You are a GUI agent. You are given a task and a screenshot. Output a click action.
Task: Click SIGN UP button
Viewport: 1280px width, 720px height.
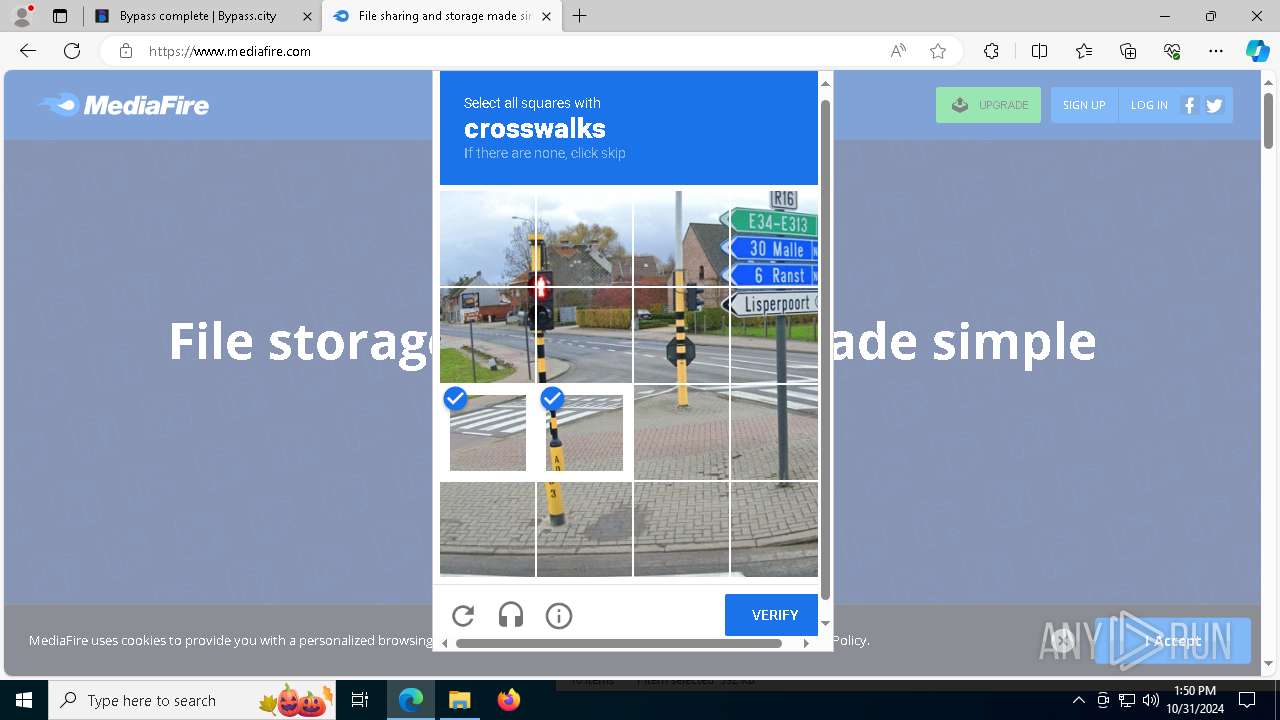(1084, 105)
